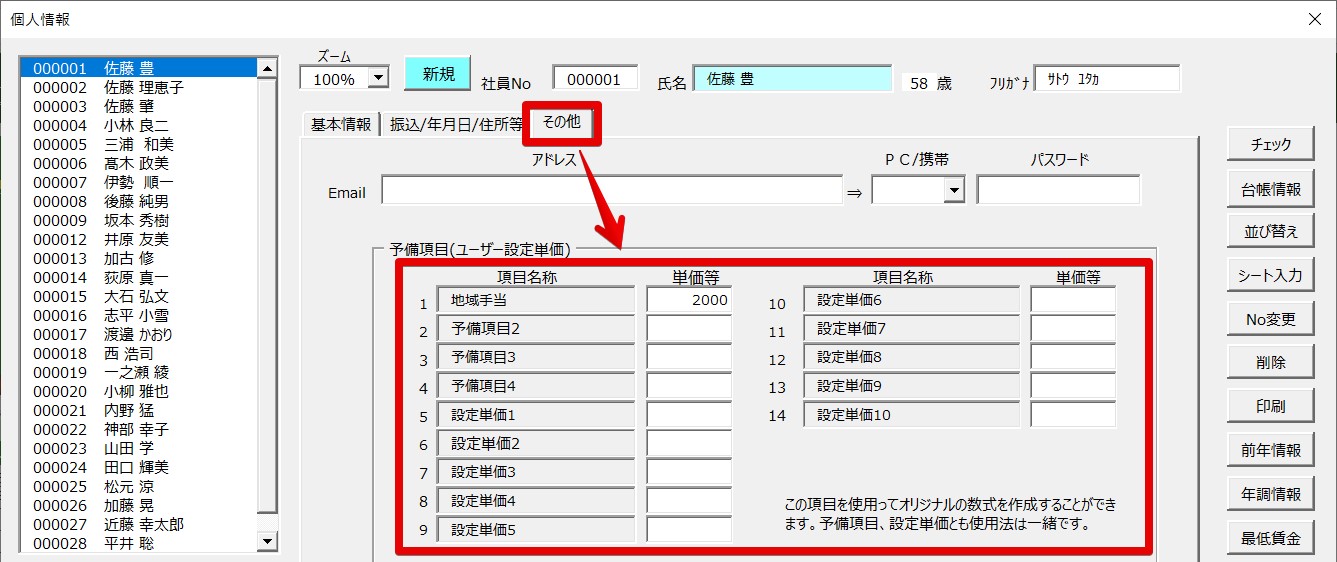Click the 地域手当 unit price field
The height and width of the screenshot is (562, 1337).
[688, 300]
